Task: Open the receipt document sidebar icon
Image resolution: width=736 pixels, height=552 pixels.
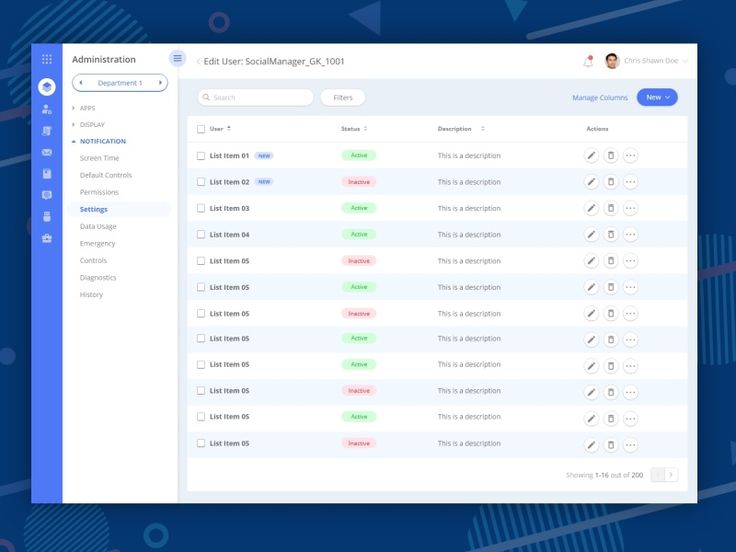Action: tap(46, 131)
